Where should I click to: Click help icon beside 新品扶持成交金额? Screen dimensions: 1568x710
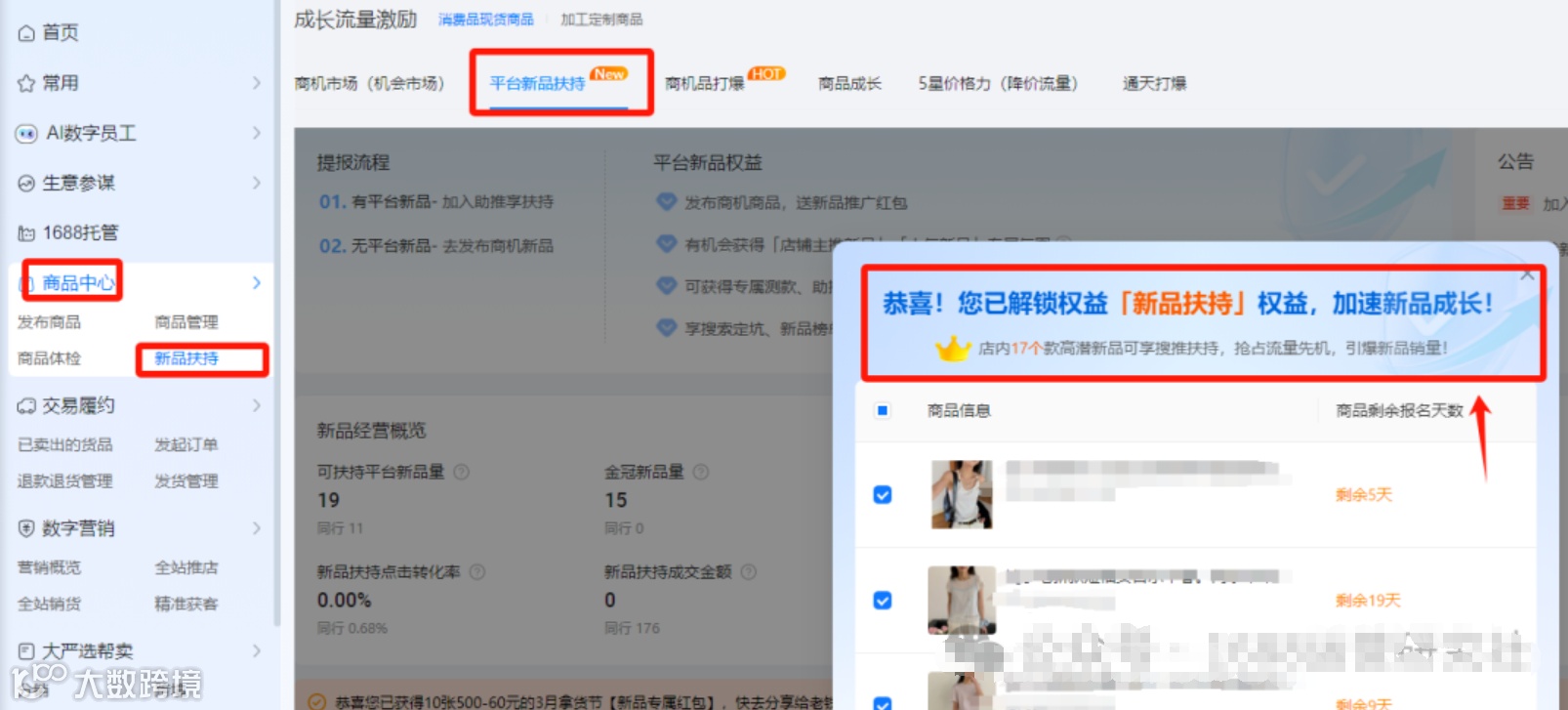pos(749,571)
